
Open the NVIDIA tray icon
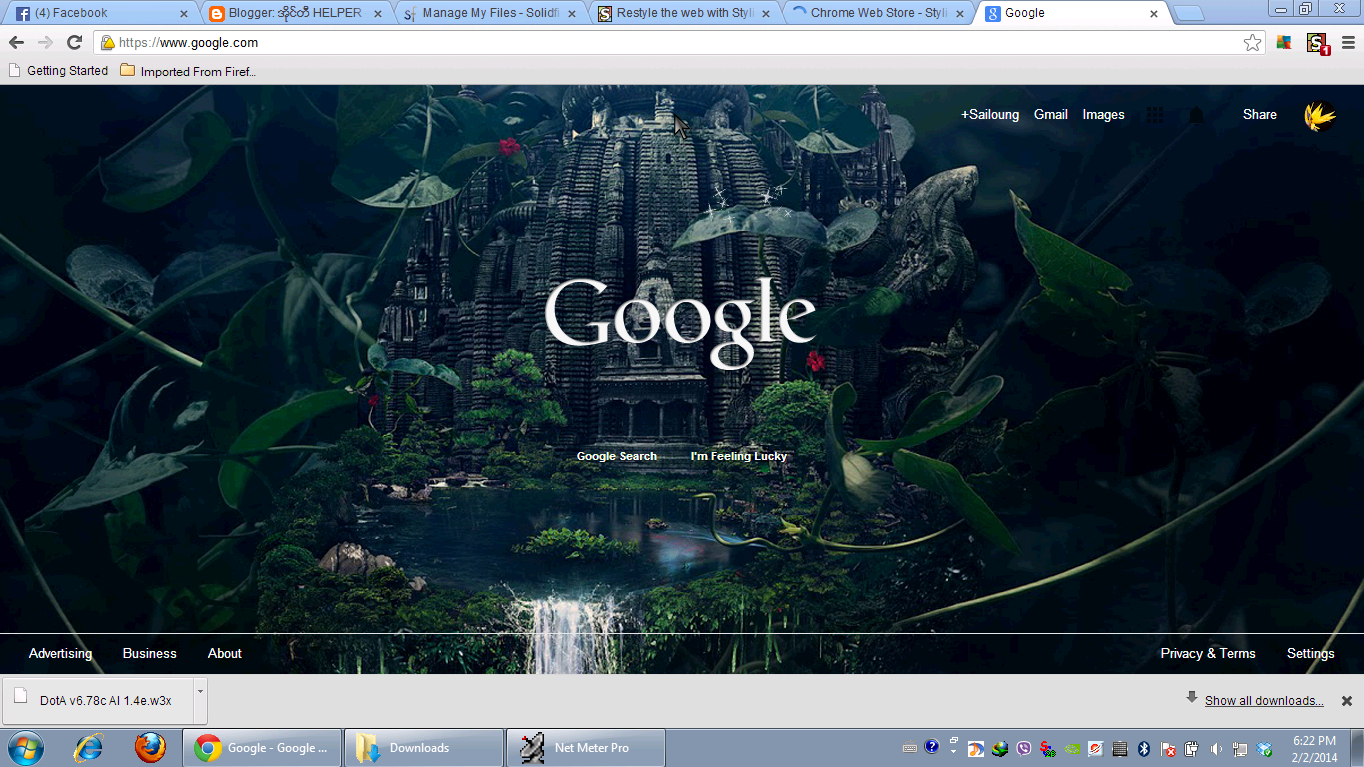click(x=1071, y=748)
